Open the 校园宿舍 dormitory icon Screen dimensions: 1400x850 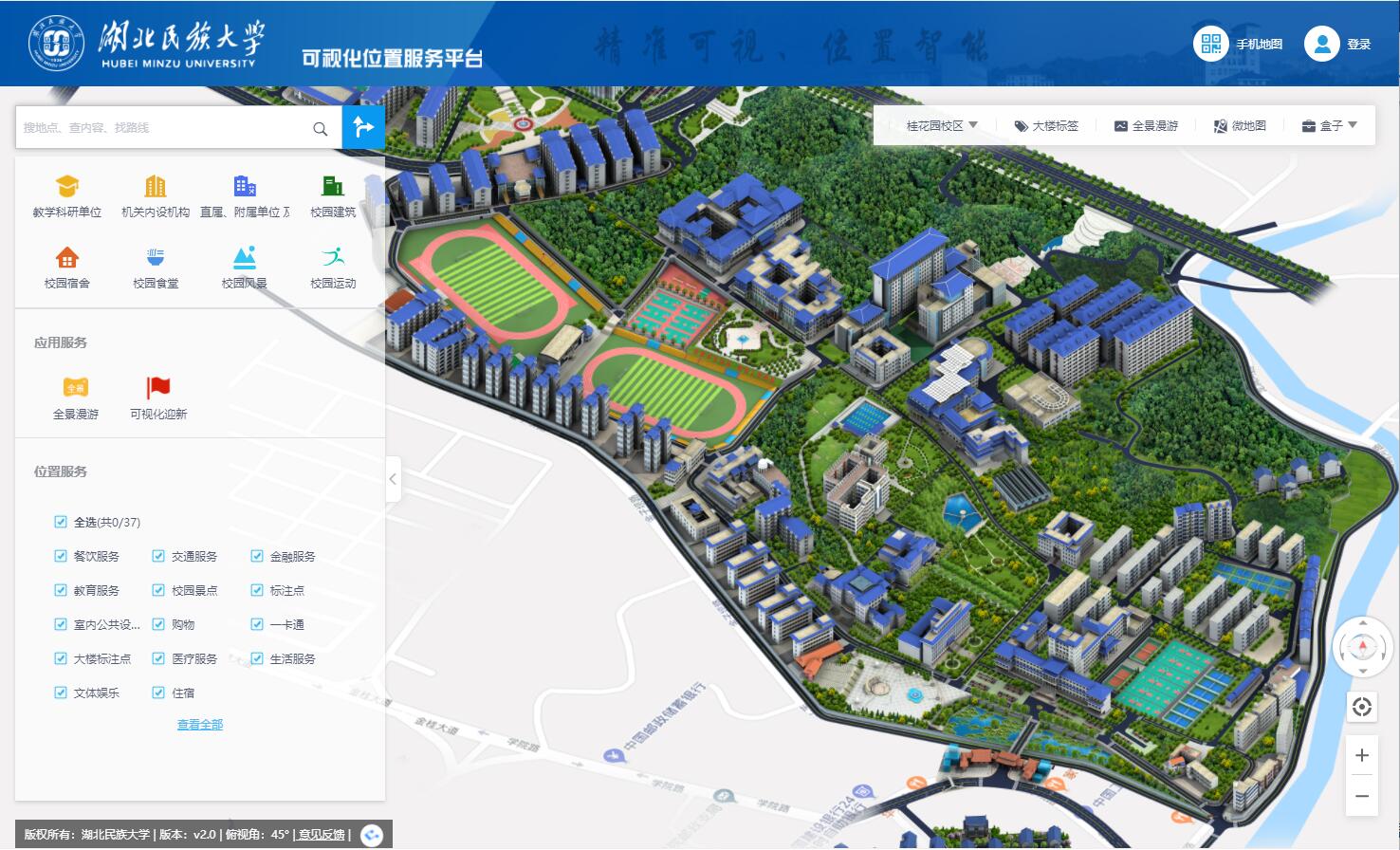pos(66,257)
